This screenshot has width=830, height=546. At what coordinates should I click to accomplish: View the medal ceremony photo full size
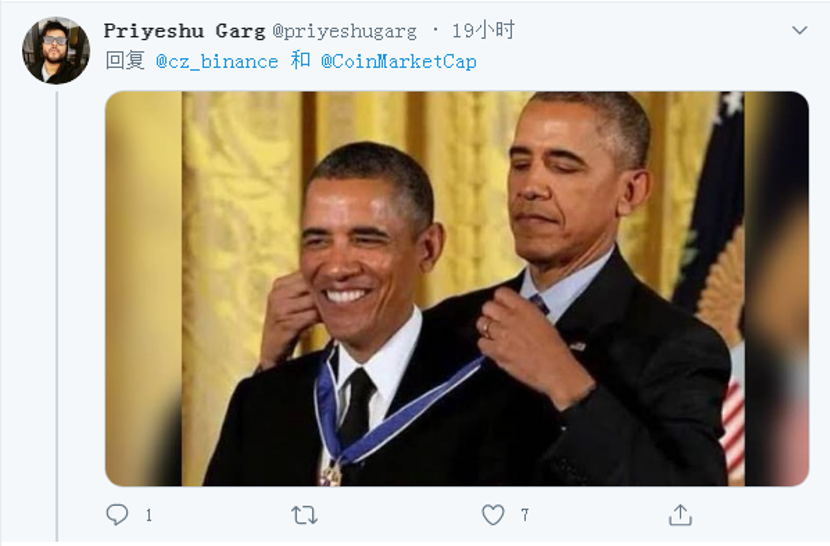[x=457, y=289]
